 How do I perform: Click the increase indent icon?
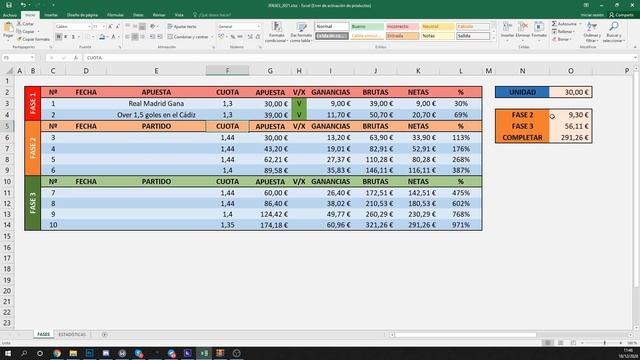click(x=160, y=37)
